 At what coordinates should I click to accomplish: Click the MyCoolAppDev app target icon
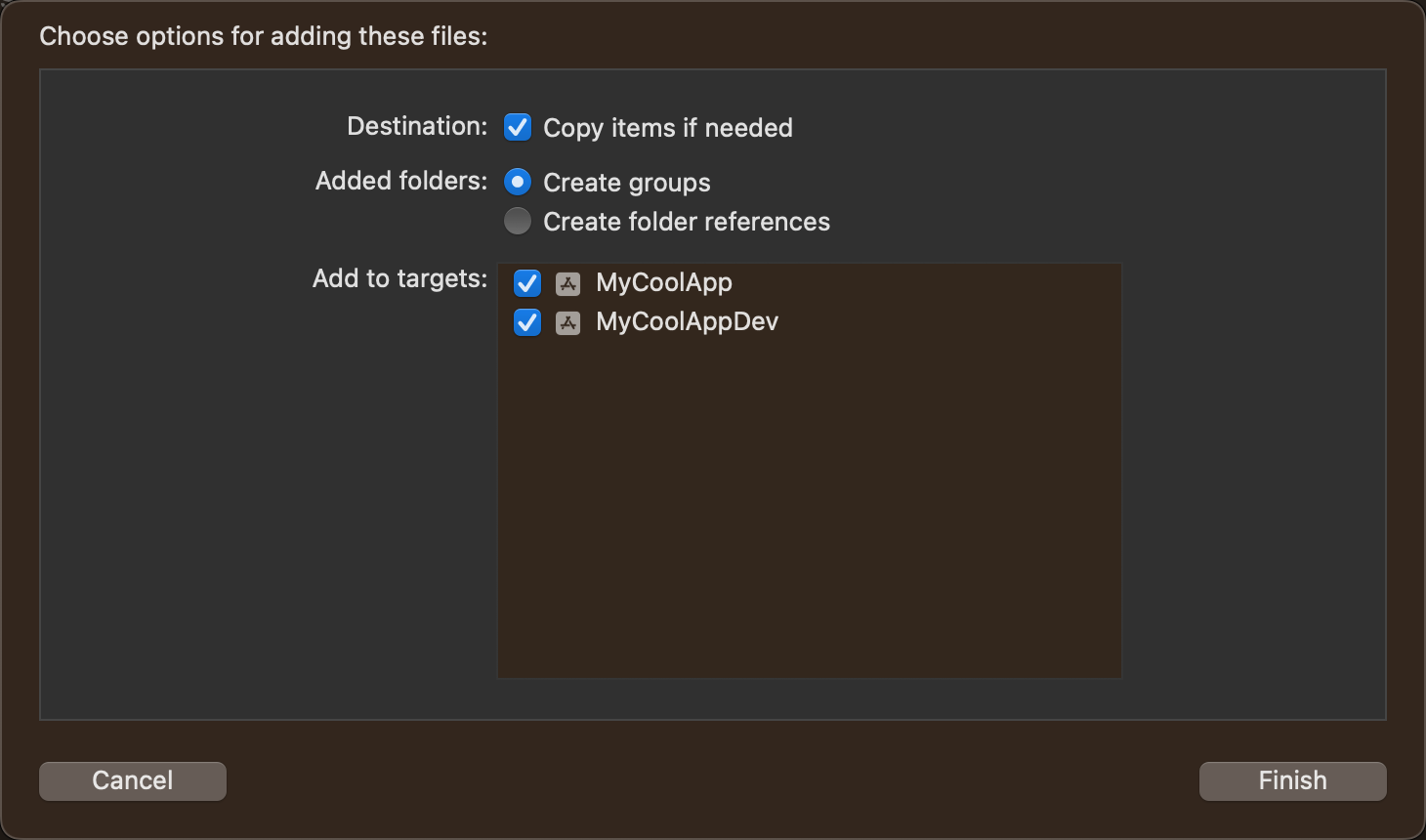[567, 322]
